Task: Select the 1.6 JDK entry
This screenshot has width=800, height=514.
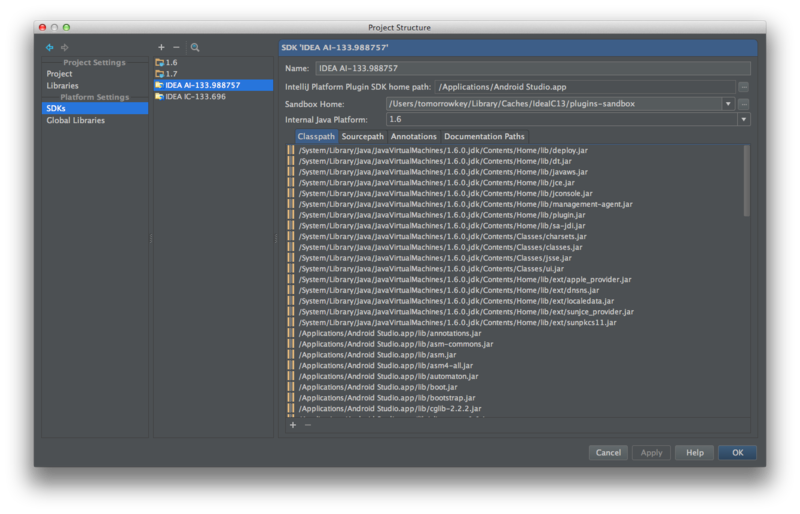Action: [213, 62]
